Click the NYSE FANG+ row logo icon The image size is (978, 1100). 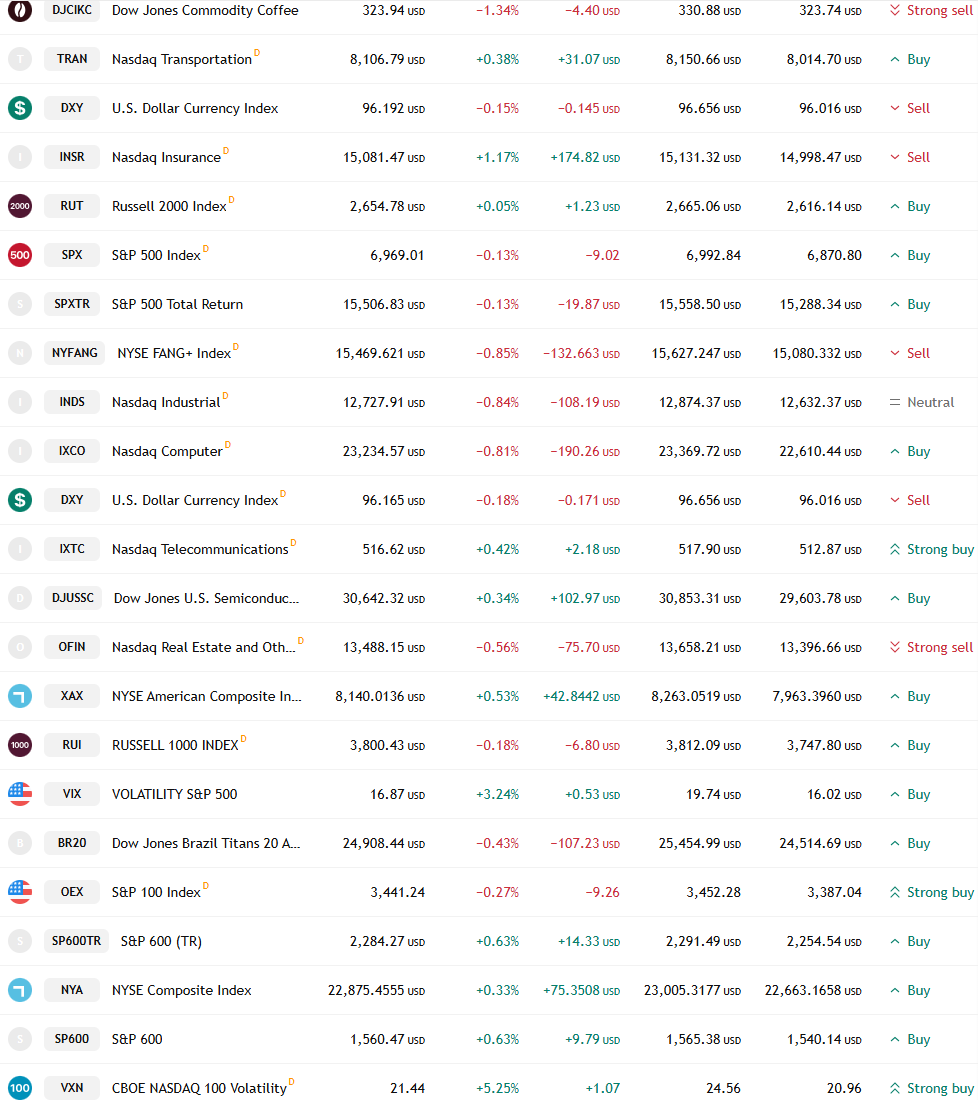(x=20, y=353)
